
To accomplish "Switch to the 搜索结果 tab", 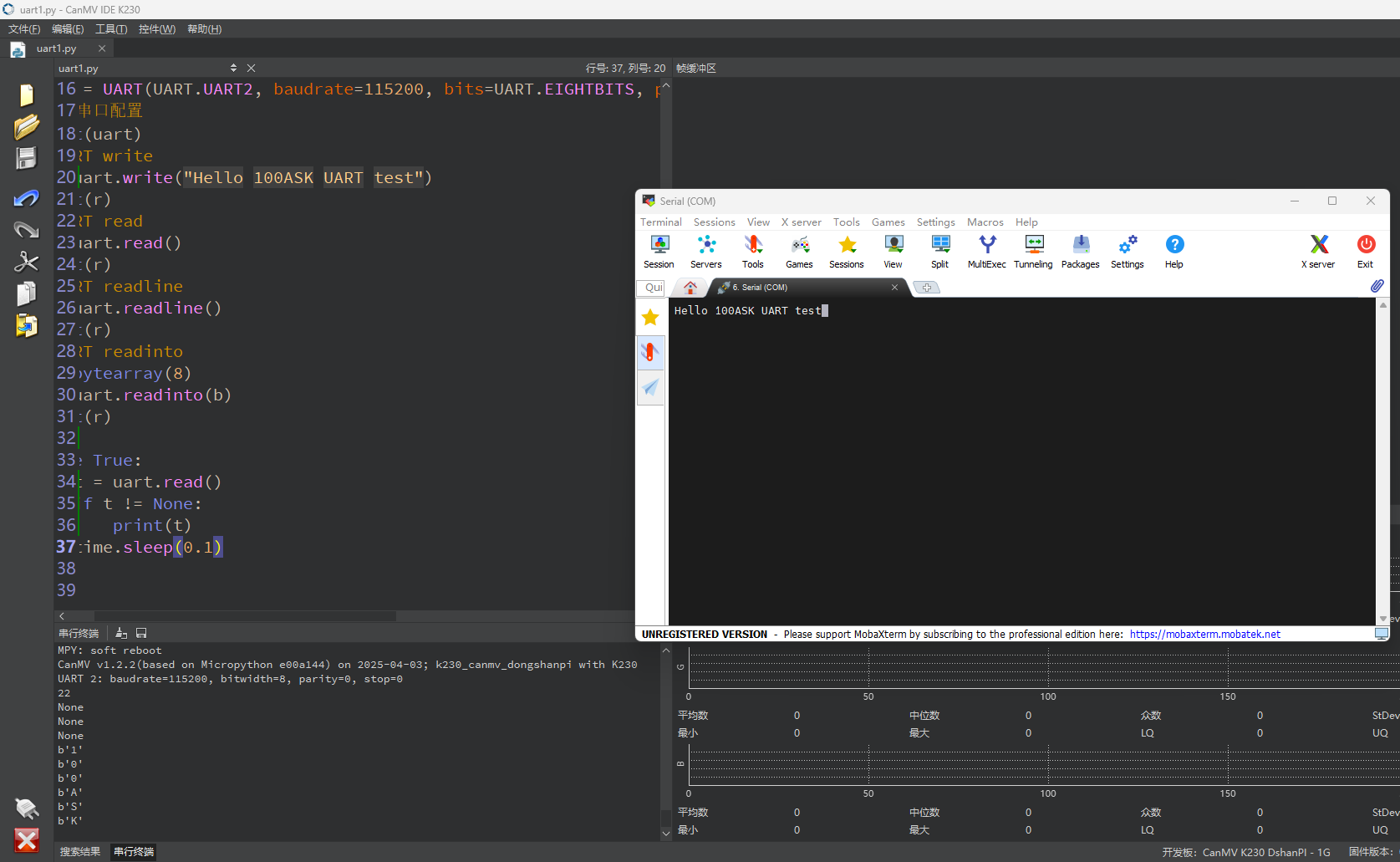I will pyautogui.click(x=80, y=851).
